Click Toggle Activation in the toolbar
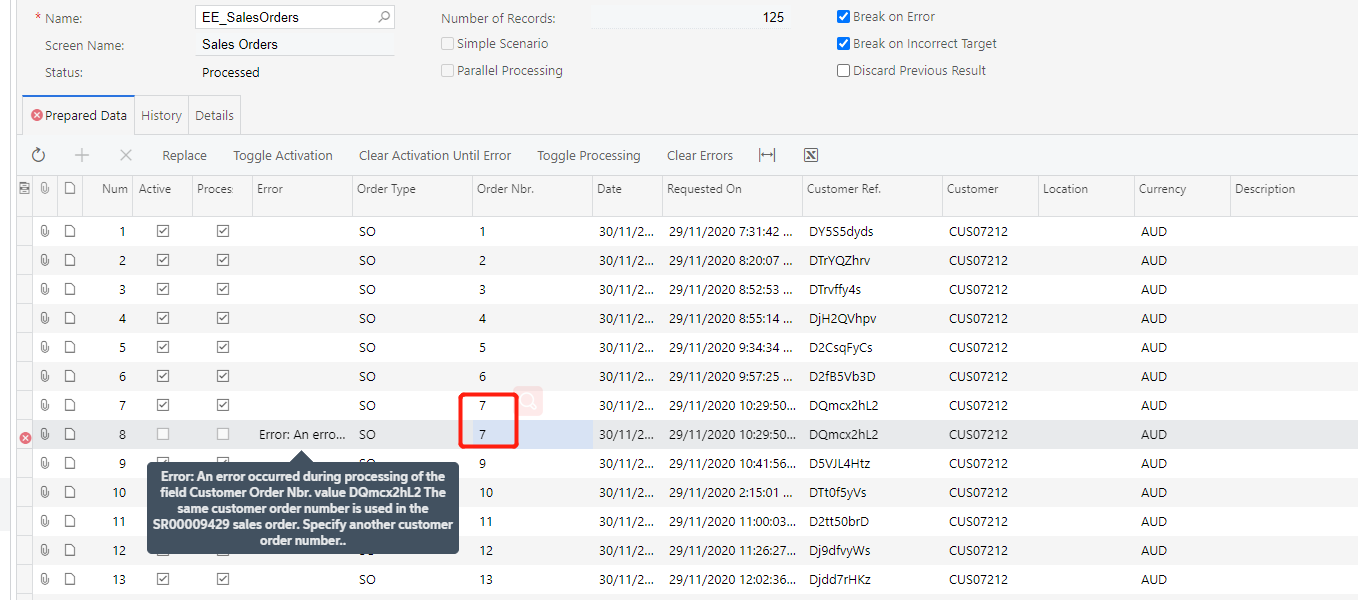 click(283, 156)
